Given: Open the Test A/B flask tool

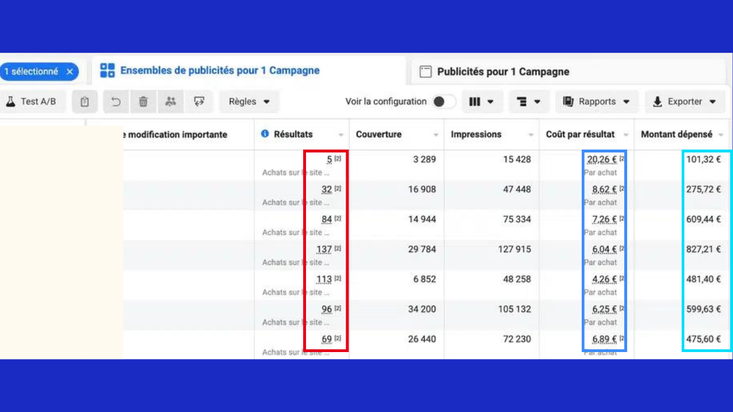Looking at the screenshot, I should coord(32,101).
